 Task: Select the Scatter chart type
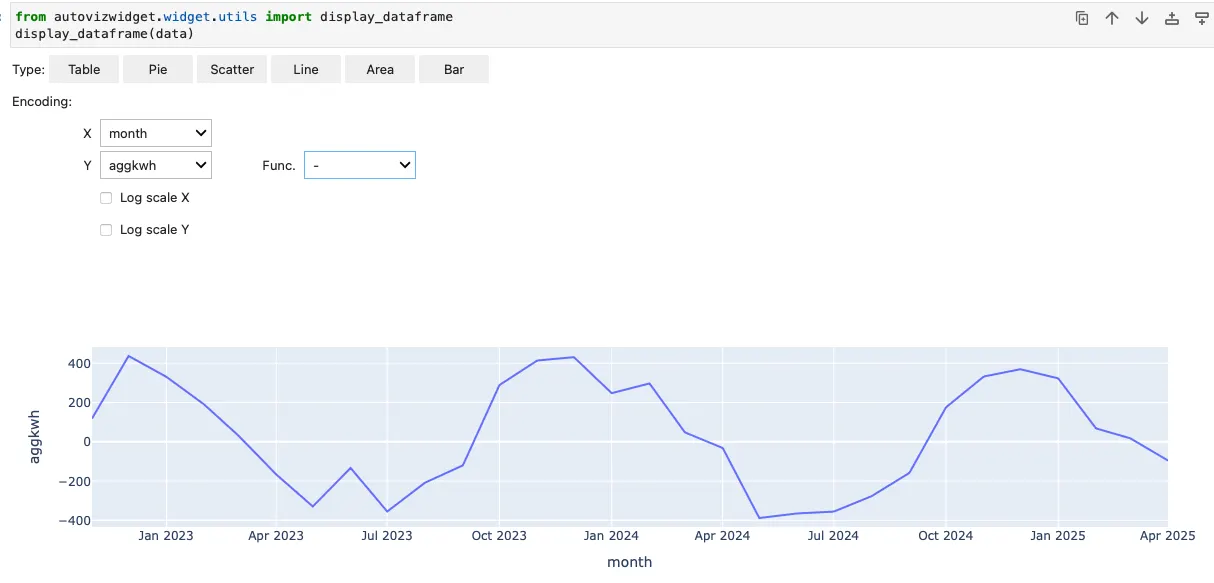click(x=231, y=69)
